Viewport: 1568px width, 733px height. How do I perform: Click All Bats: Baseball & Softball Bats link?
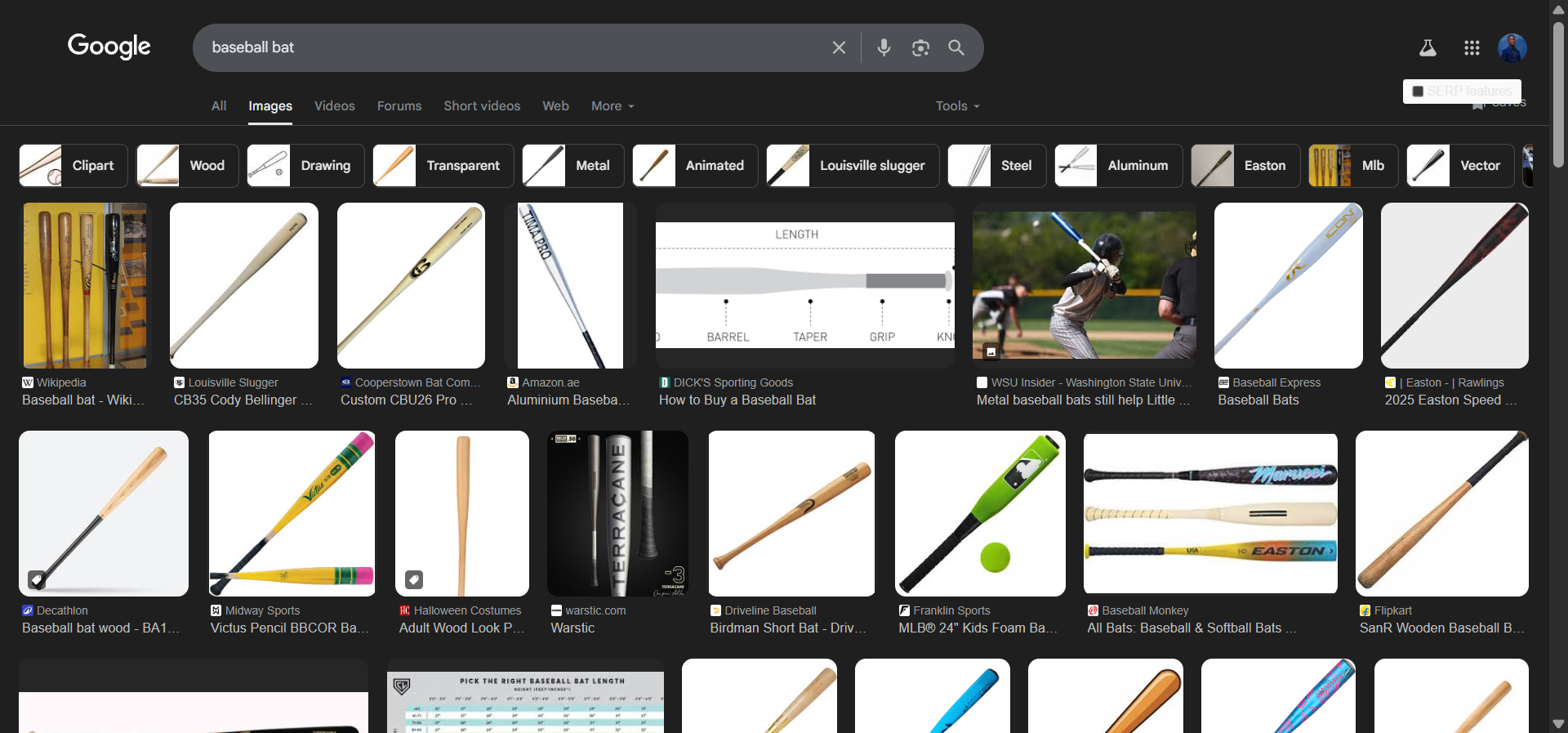click(x=1192, y=628)
